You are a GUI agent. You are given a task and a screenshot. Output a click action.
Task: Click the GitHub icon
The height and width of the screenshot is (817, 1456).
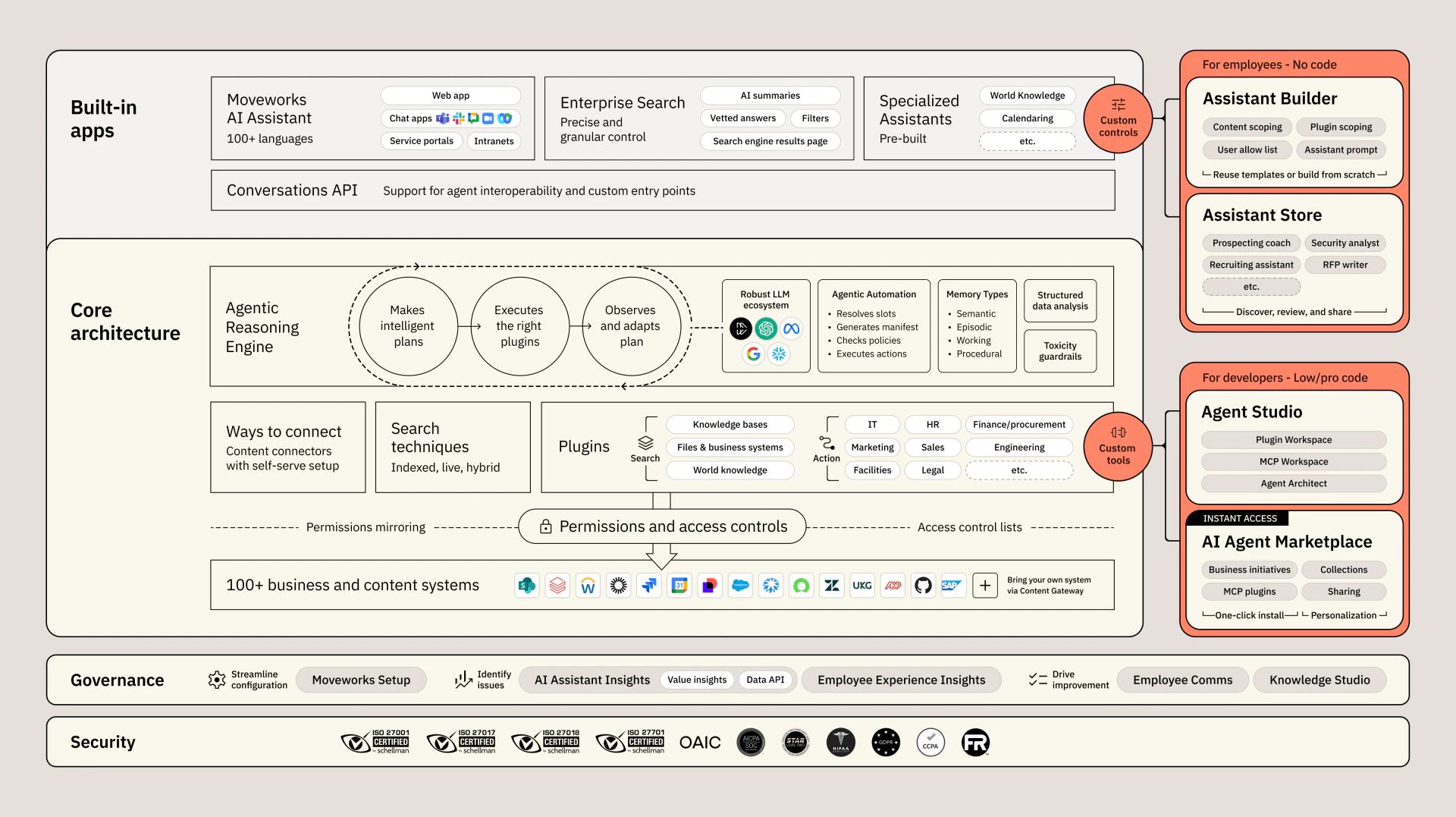click(923, 586)
